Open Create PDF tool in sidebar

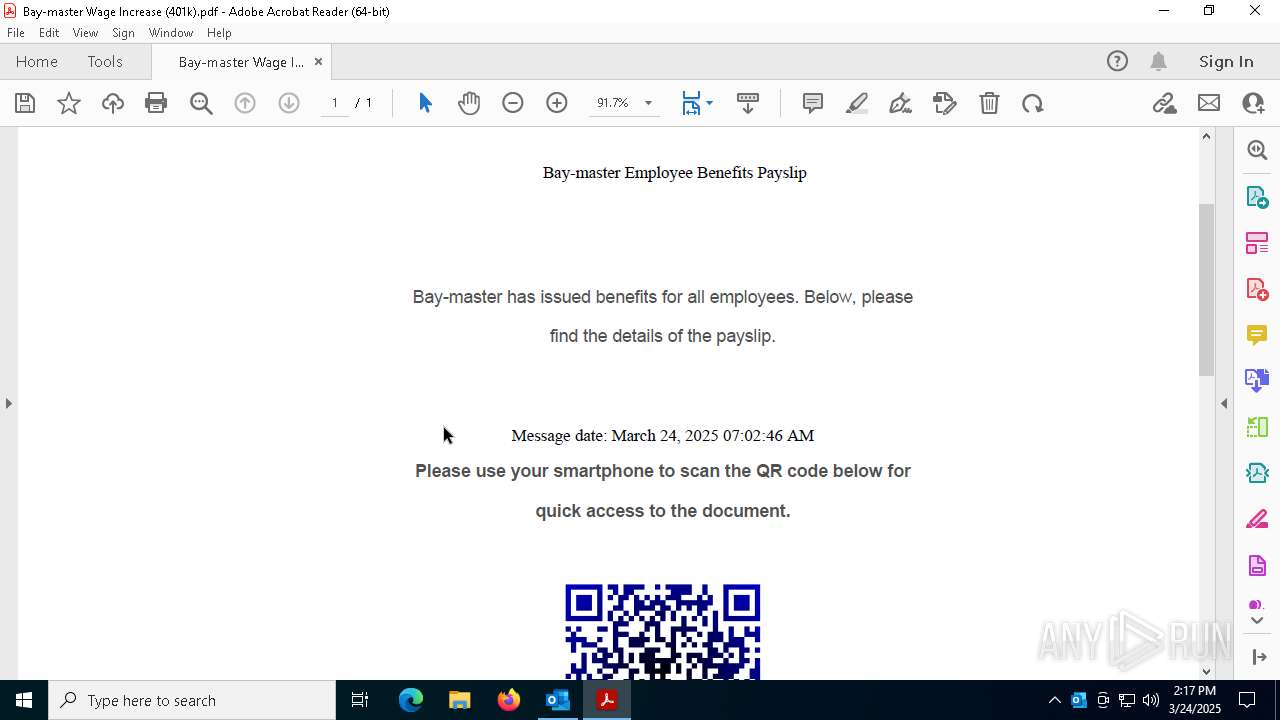coord(1257,288)
